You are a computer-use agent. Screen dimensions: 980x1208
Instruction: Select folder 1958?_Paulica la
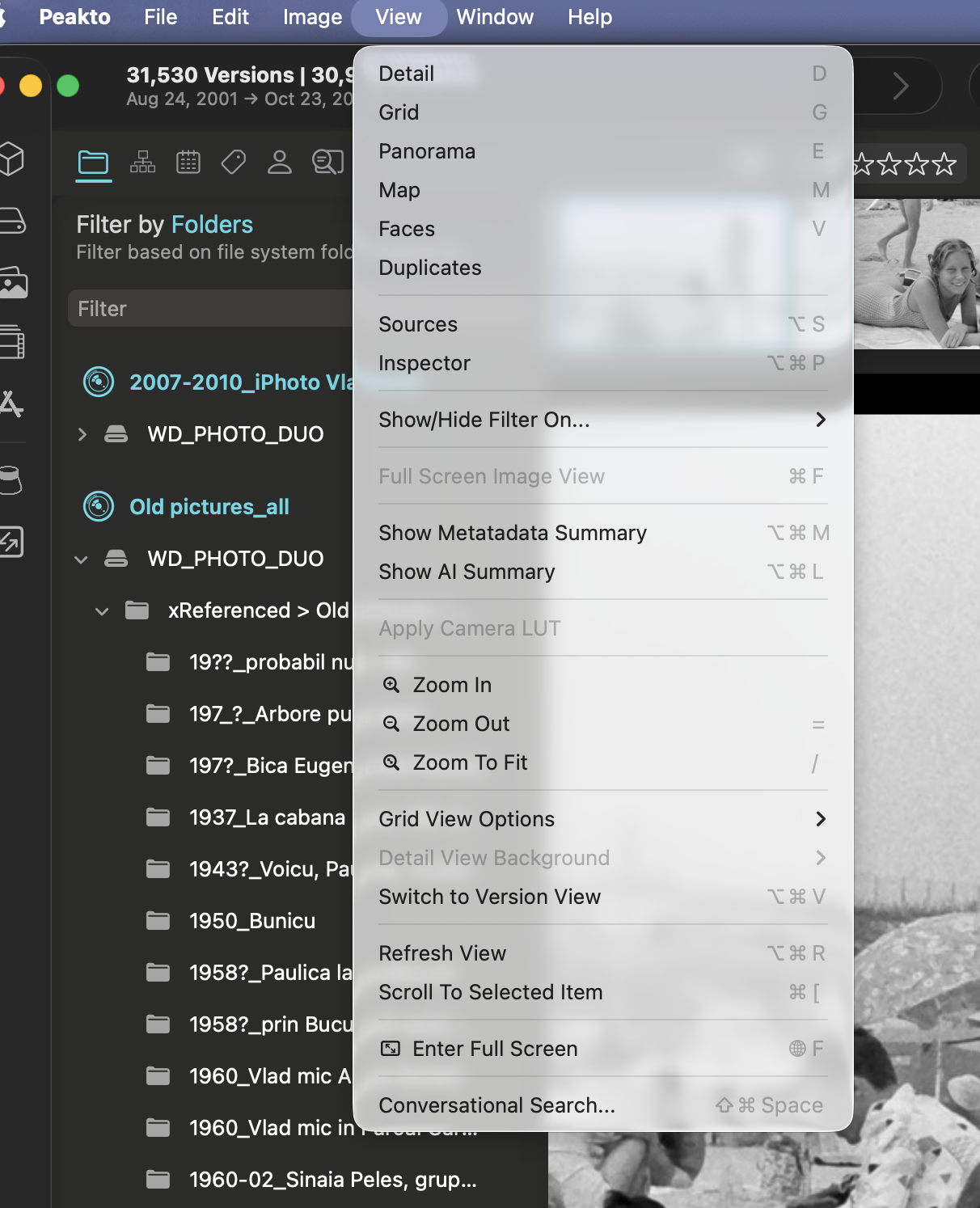249,973
